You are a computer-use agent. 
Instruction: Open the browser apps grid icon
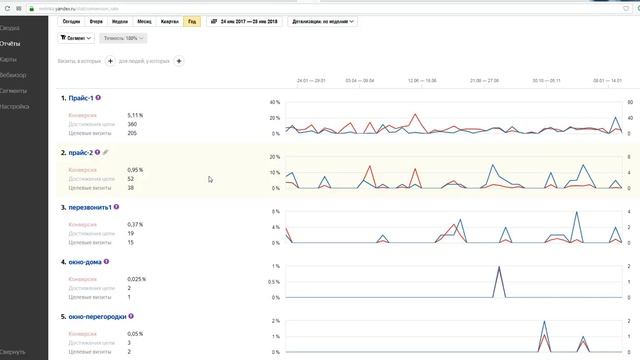pos(19,8)
